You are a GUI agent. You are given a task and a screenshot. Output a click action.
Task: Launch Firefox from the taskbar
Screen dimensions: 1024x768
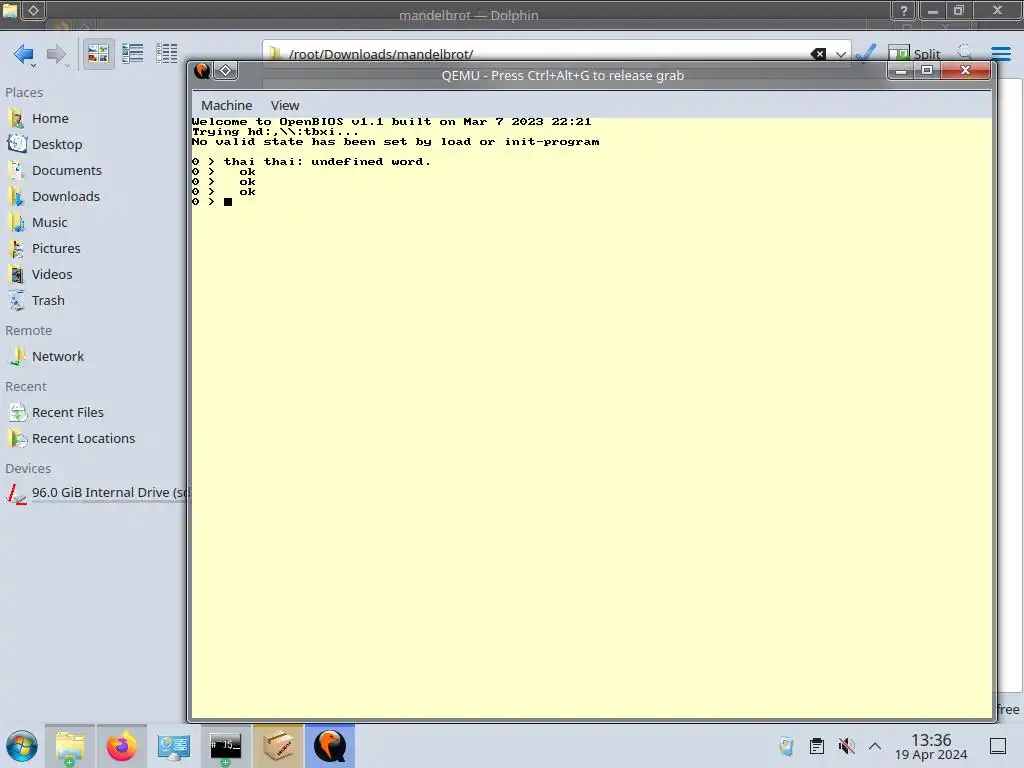tap(121, 746)
